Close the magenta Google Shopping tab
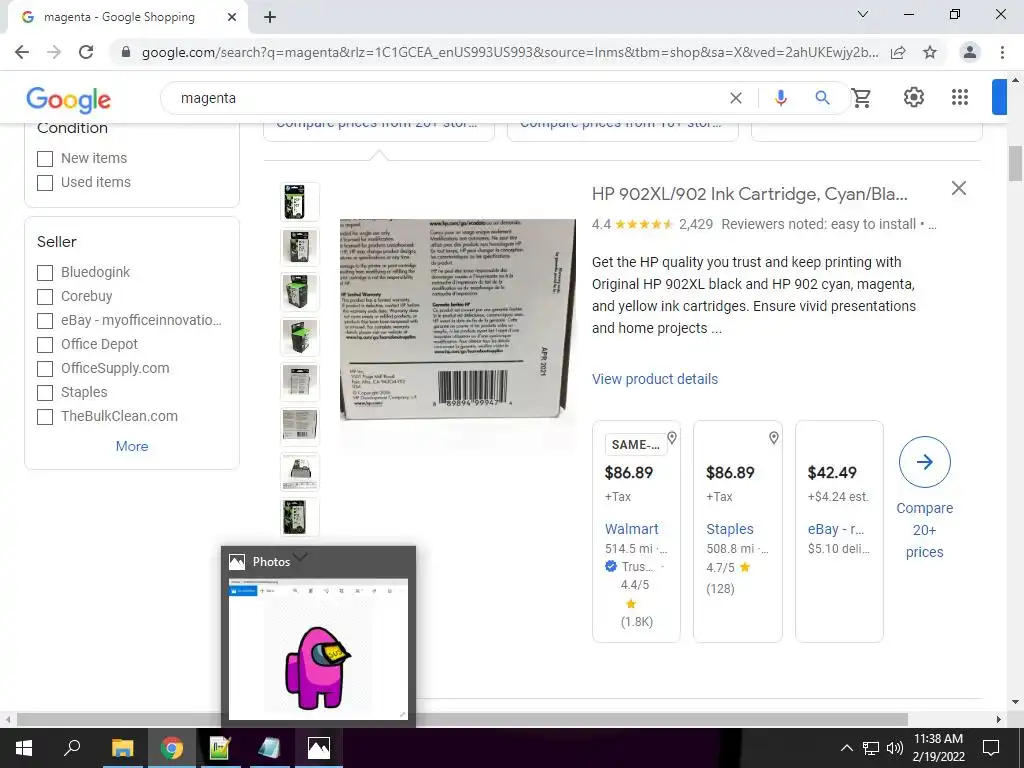 coord(231,17)
